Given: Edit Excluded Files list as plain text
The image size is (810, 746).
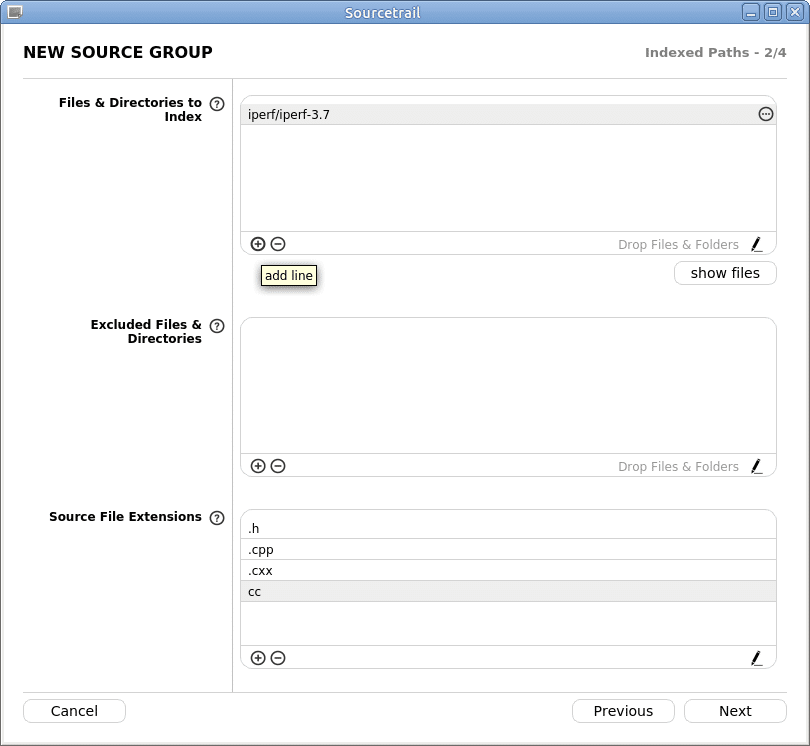Looking at the screenshot, I should (x=756, y=466).
